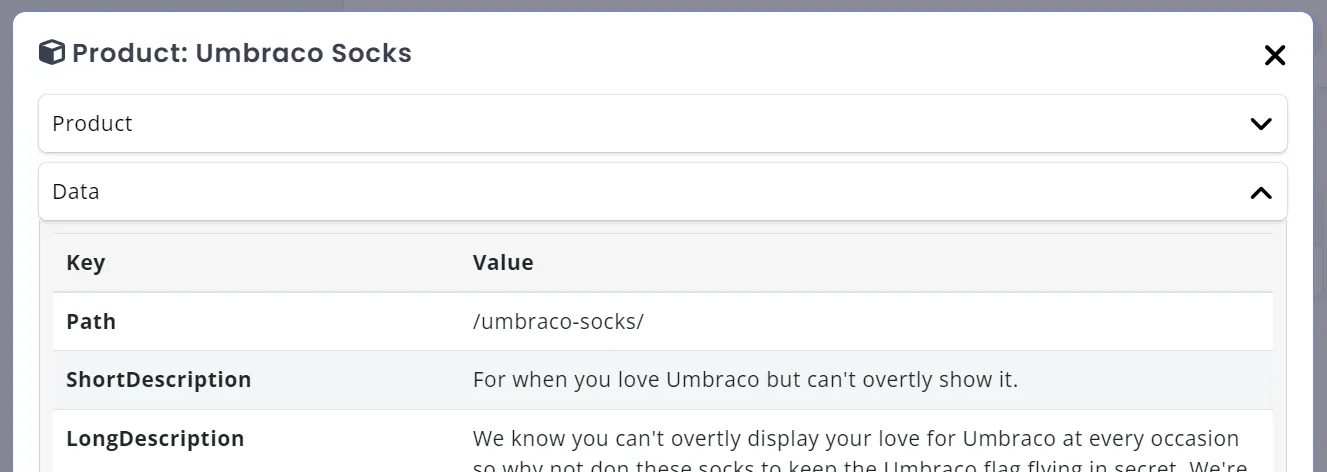
Task: Click the "Key" column header
Action: 86,263
